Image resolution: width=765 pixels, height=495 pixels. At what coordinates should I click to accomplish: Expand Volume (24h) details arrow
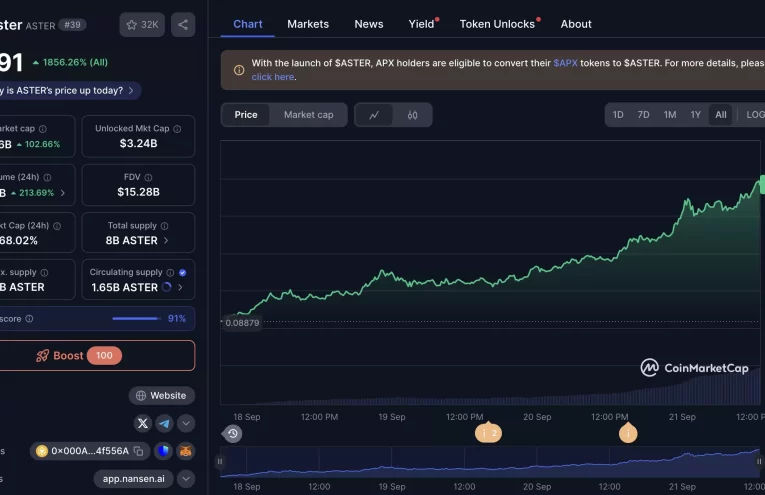pyautogui.click(x=62, y=193)
